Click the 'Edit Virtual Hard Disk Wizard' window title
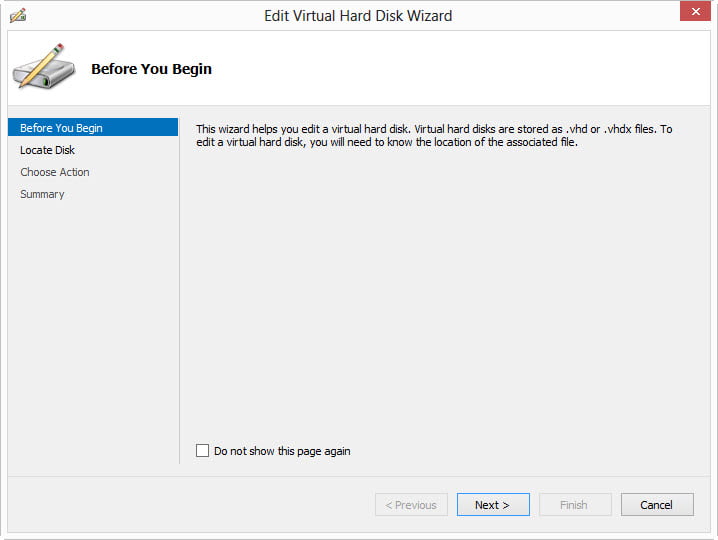This screenshot has width=718, height=540. [x=358, y=15]
